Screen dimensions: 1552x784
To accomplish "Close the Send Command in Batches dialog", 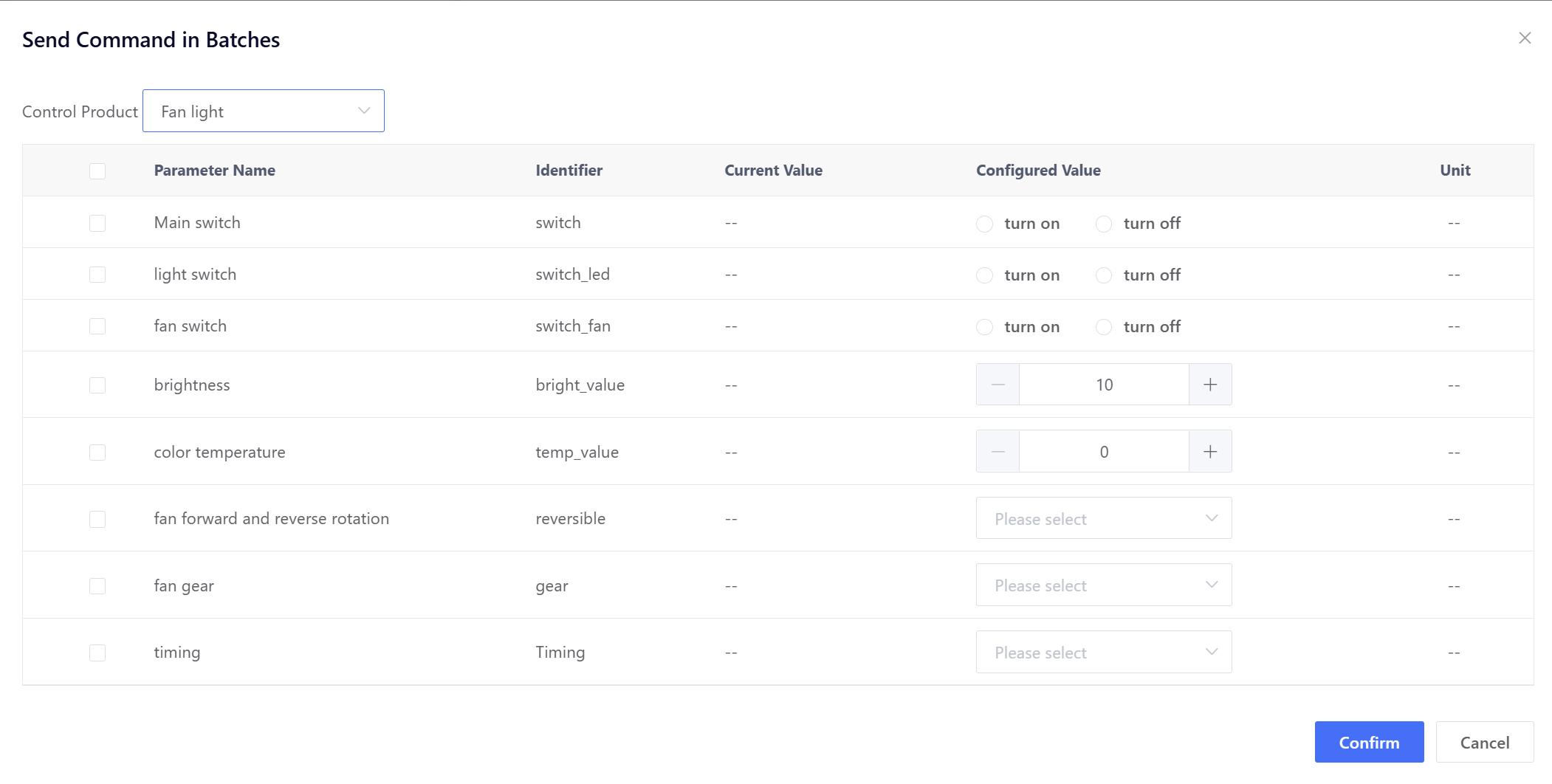I will pos(1524,38).
